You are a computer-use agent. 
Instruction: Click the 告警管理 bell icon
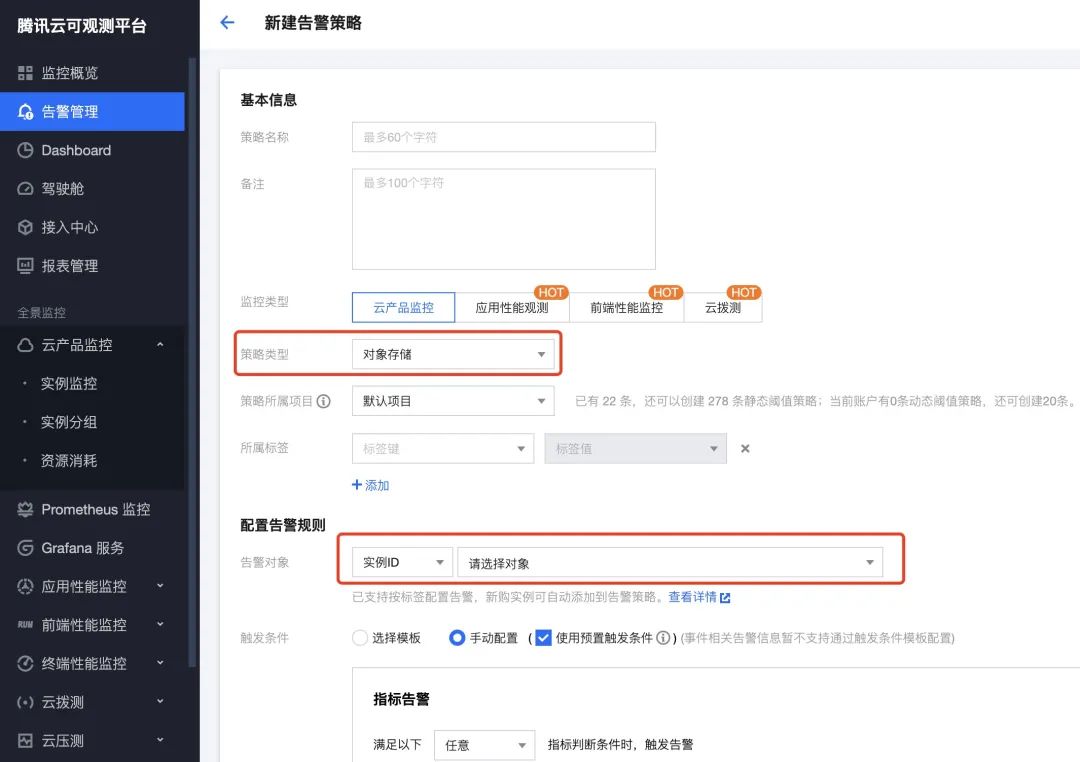click(25, 112)
